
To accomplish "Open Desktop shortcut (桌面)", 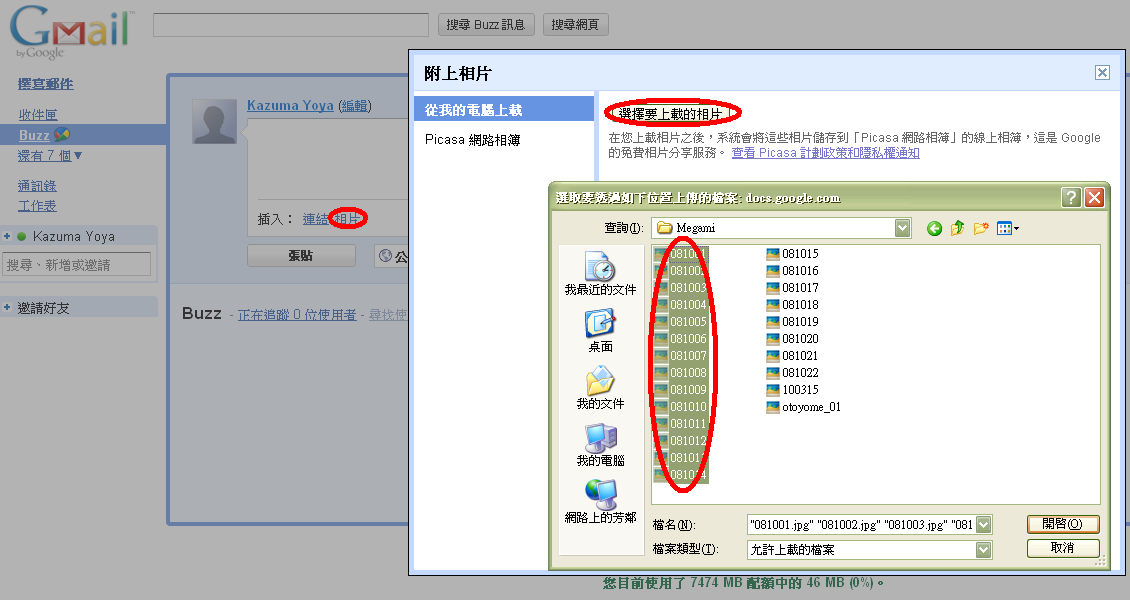I will (x=600, y=331).
